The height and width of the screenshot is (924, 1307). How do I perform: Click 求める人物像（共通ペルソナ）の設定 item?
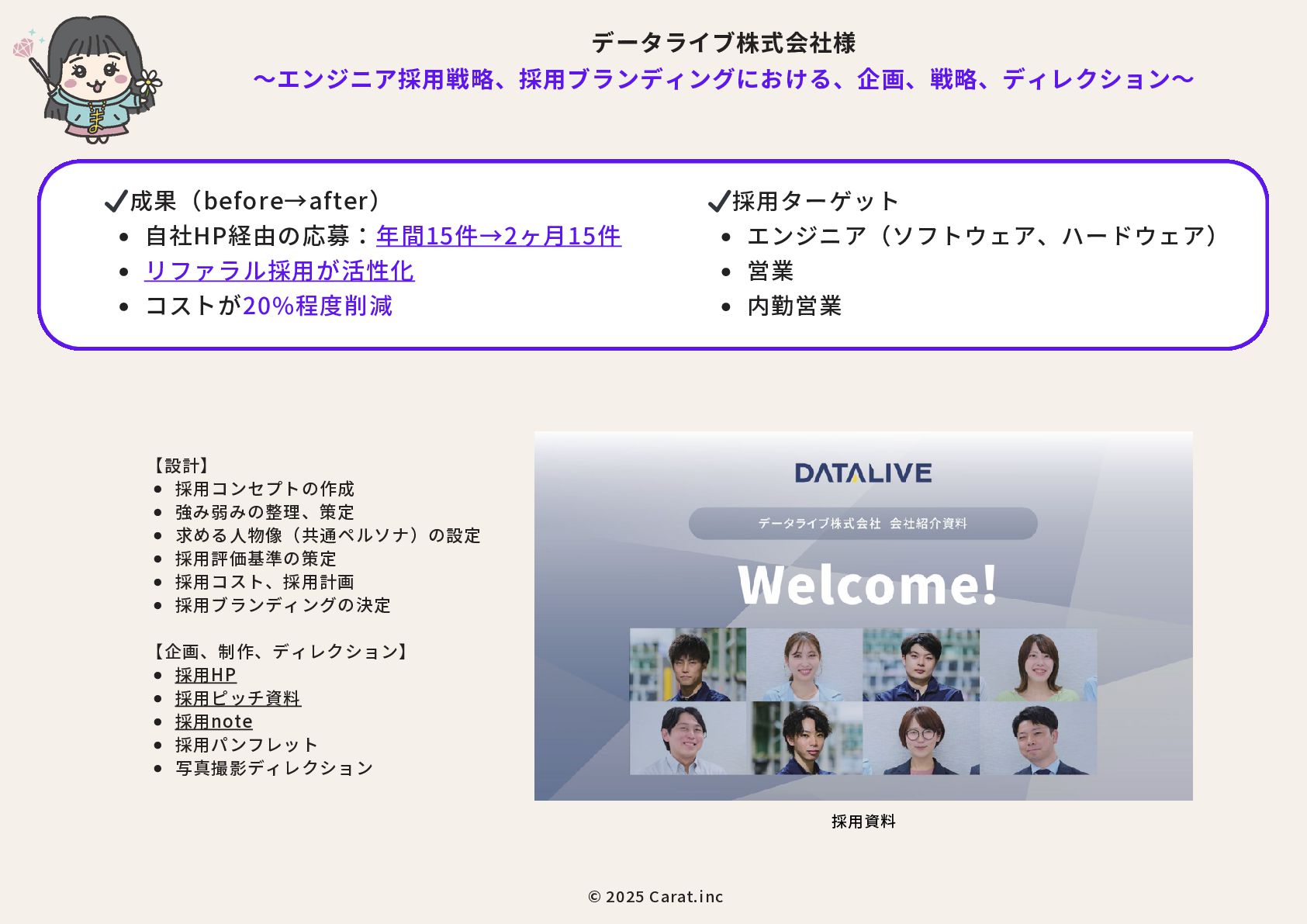pyautogui.click(x=328, y=535)
